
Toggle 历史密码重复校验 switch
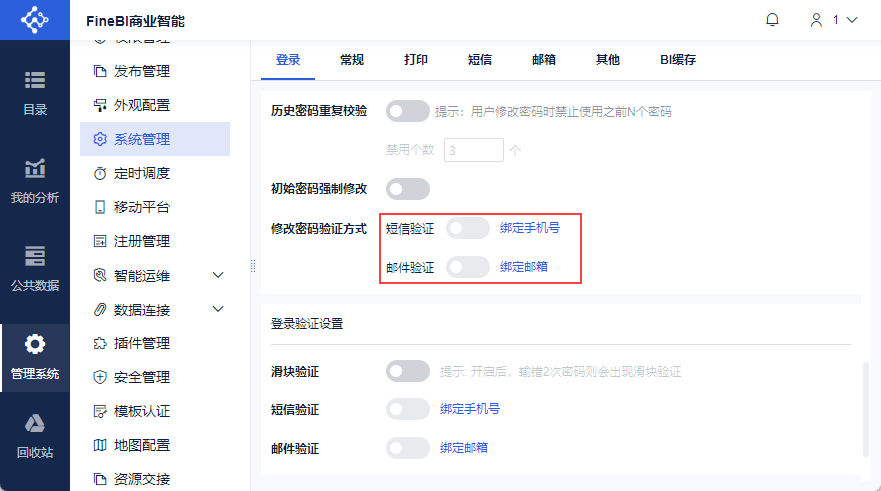(407, 111)
